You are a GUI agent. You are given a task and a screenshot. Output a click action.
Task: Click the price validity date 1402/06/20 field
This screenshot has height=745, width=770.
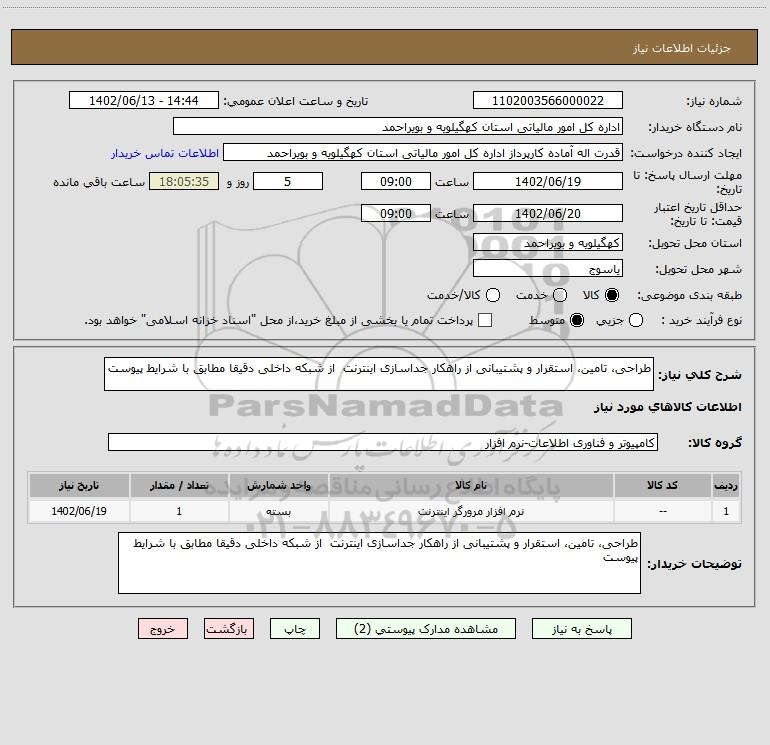[548, 213]
